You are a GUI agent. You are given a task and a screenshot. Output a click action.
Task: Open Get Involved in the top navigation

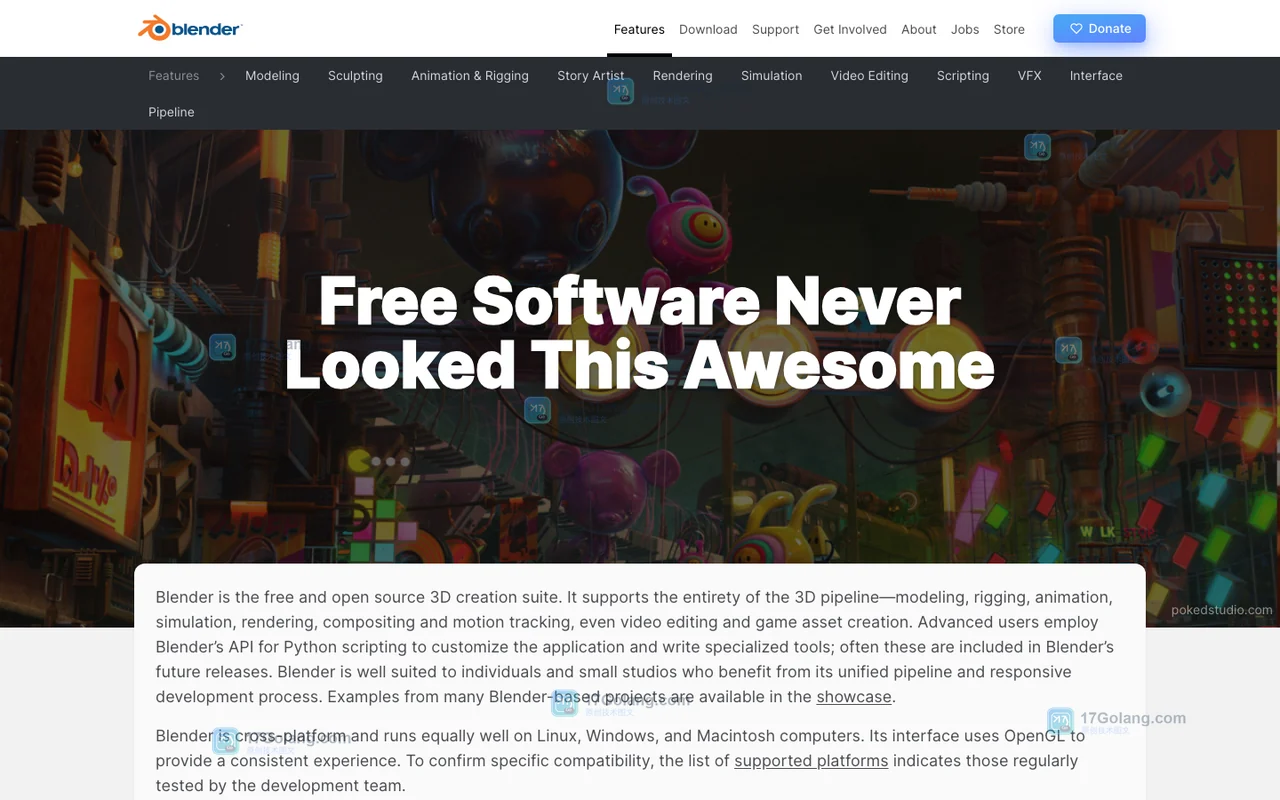[850, 29]
